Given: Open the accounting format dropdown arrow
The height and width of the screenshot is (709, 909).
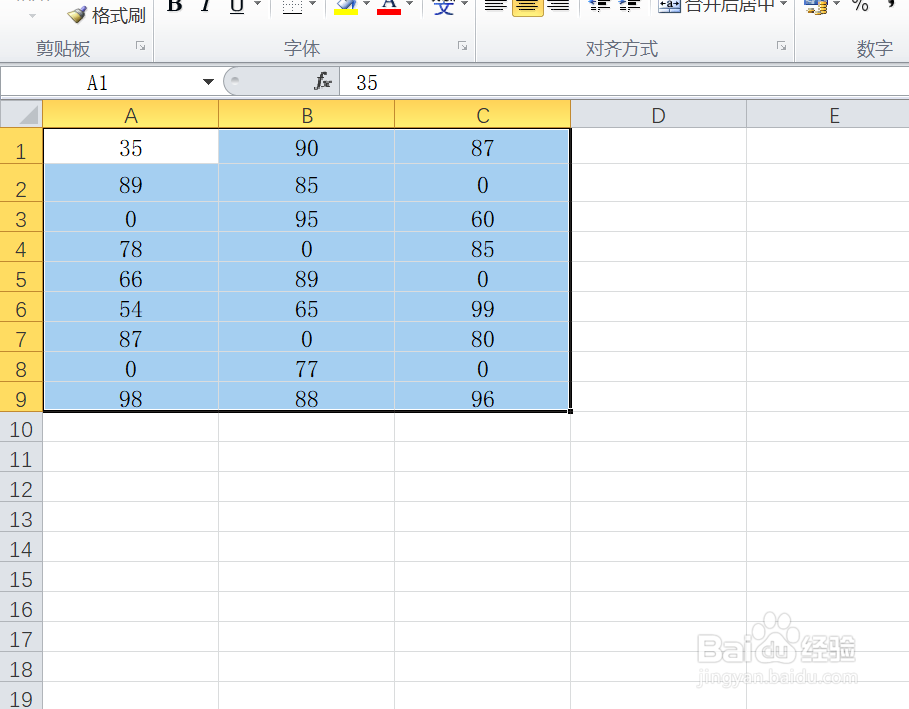Looking at the screenshot, I should [x=837, y=5].
